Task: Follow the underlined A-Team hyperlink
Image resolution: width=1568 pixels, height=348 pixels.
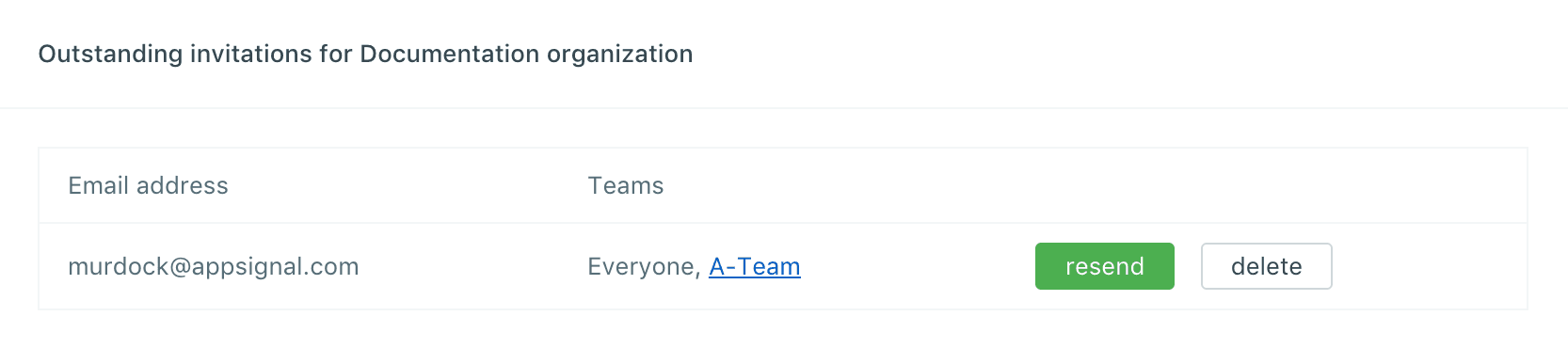Action: point(755,267)
